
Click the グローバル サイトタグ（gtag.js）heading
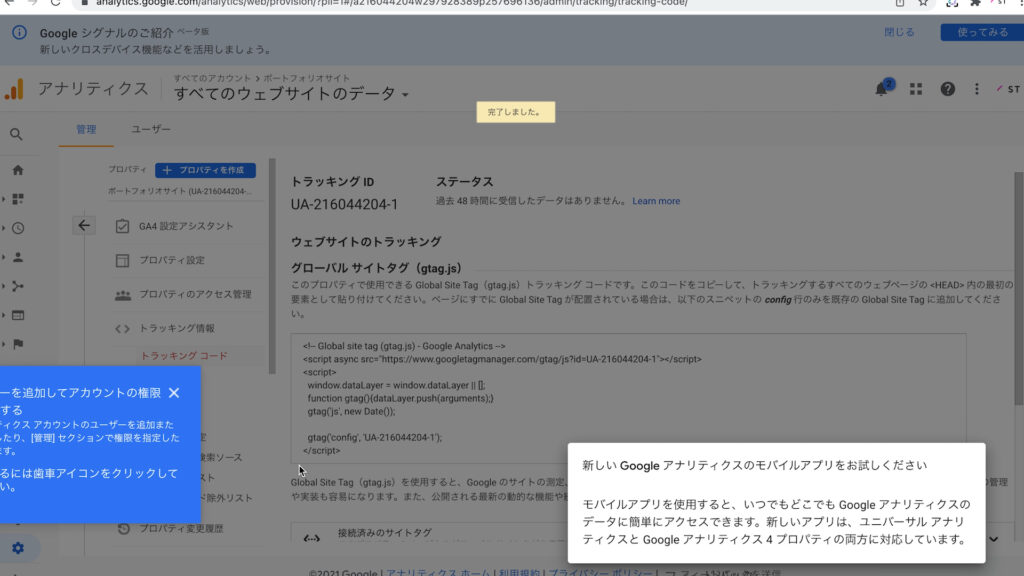pos(376,268)
